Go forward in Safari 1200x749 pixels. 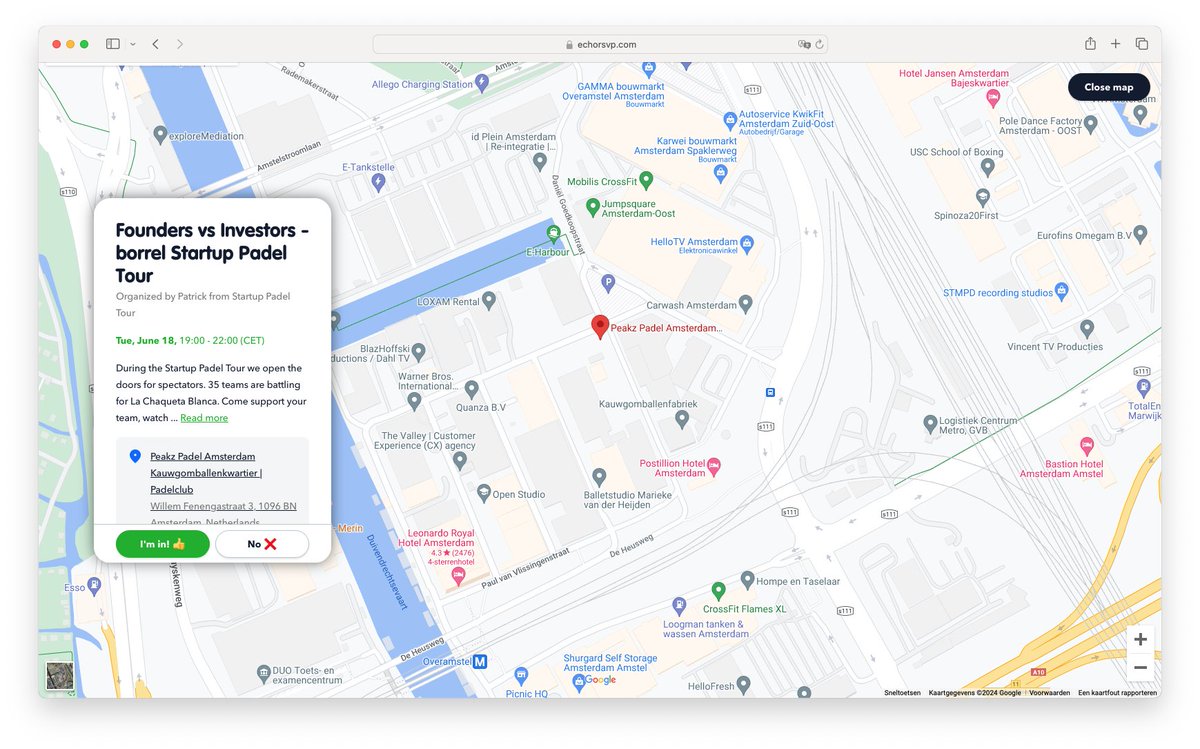180,44
